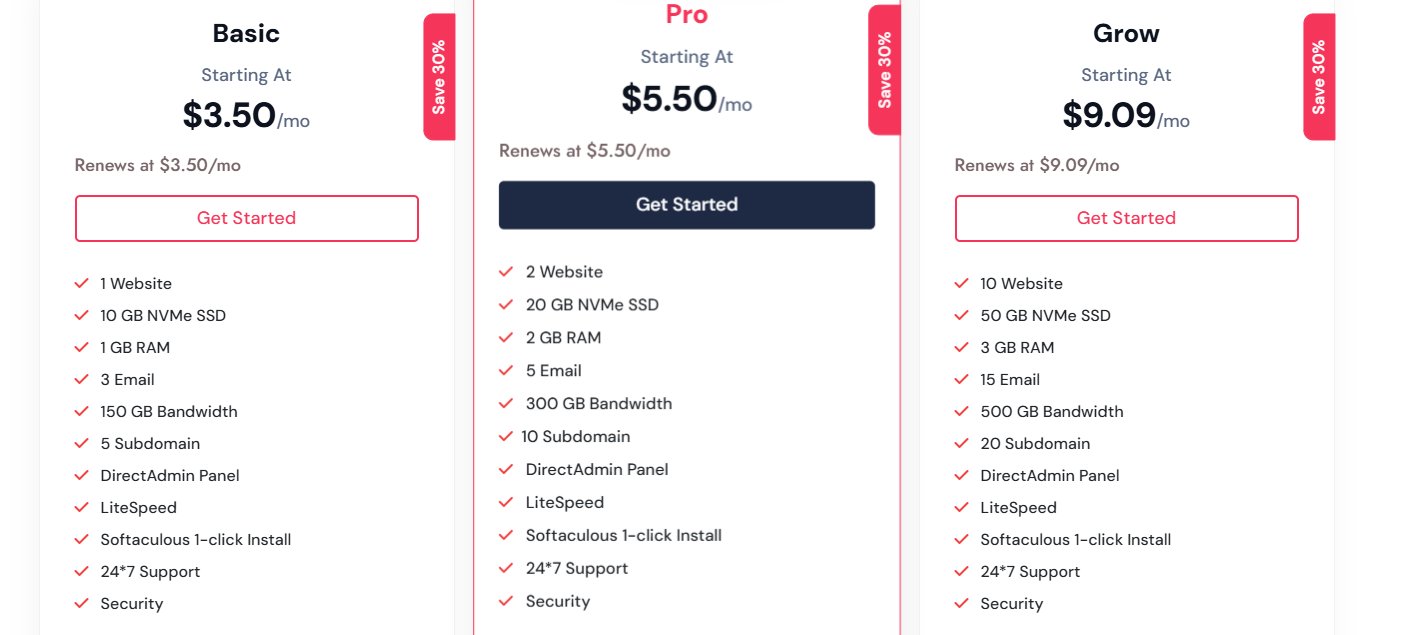Viewport: 1420px width, 635px height.
Task: Click checkmark beside Pro's 20 GB NVMe SSD
Action: coord(506,305)
